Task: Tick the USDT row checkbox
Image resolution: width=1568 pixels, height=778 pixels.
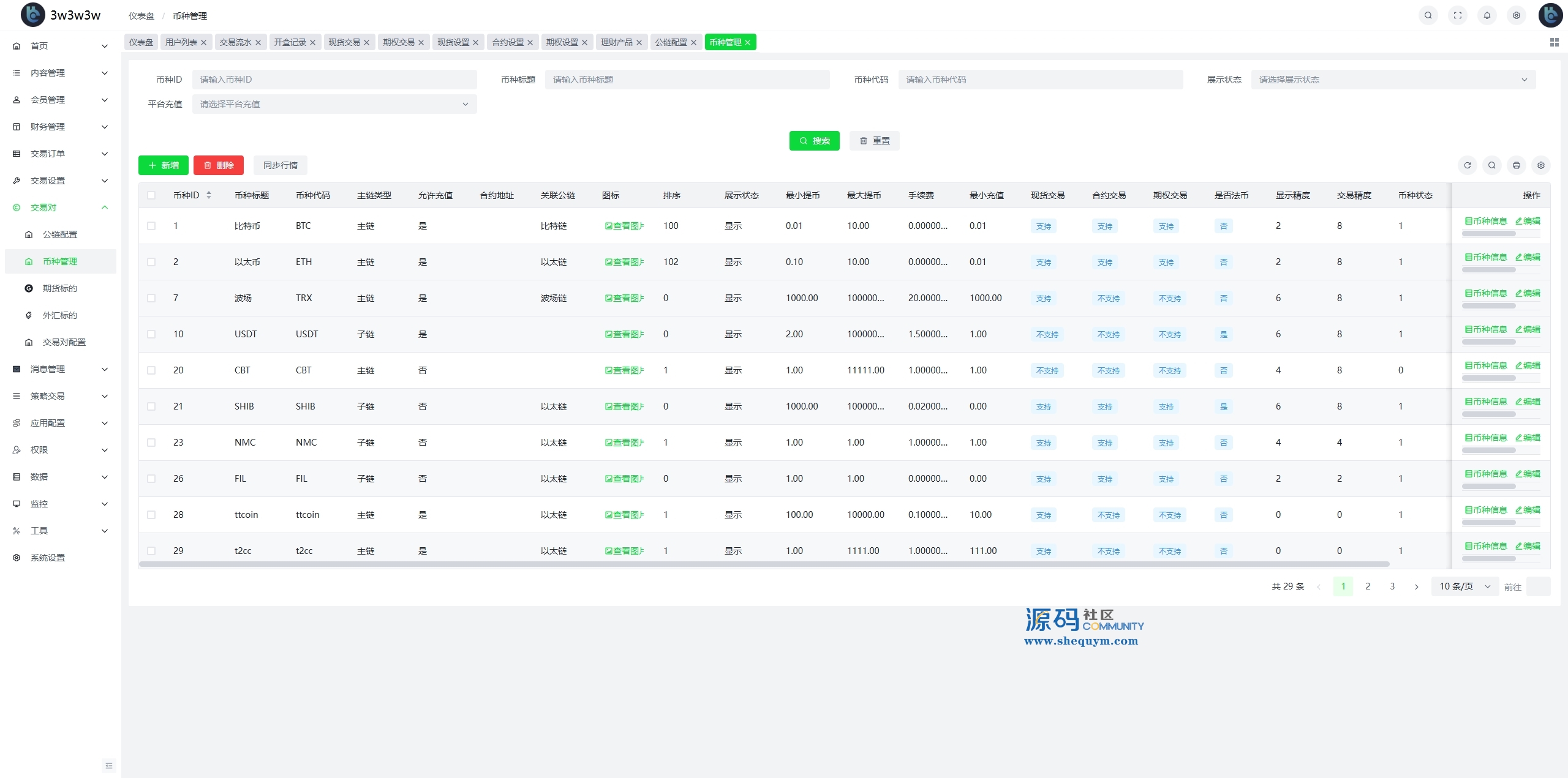Action: pyautogui.click(x=151, y=334)
